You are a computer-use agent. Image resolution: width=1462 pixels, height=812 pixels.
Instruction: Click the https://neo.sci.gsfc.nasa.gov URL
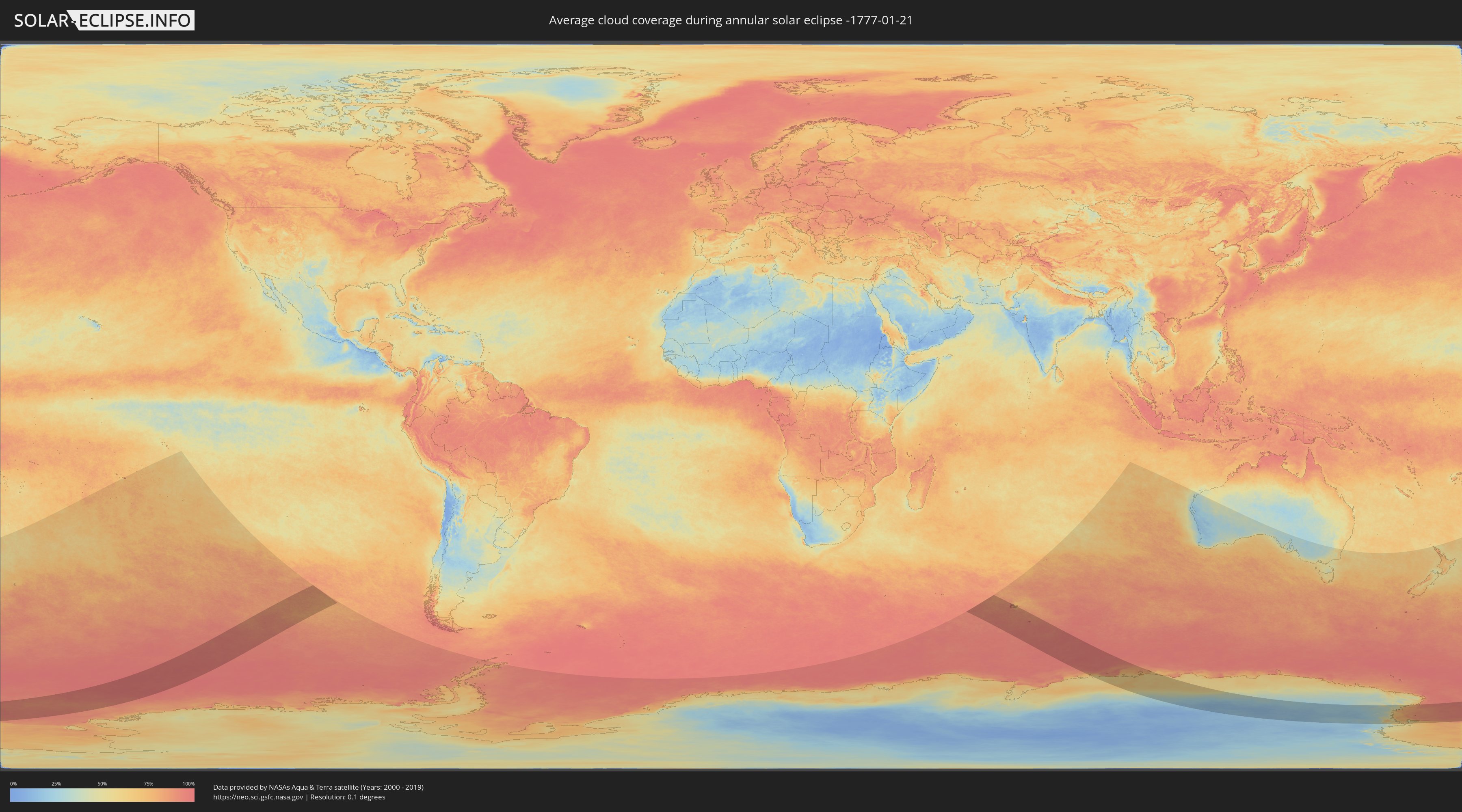(x=258, y=797)
